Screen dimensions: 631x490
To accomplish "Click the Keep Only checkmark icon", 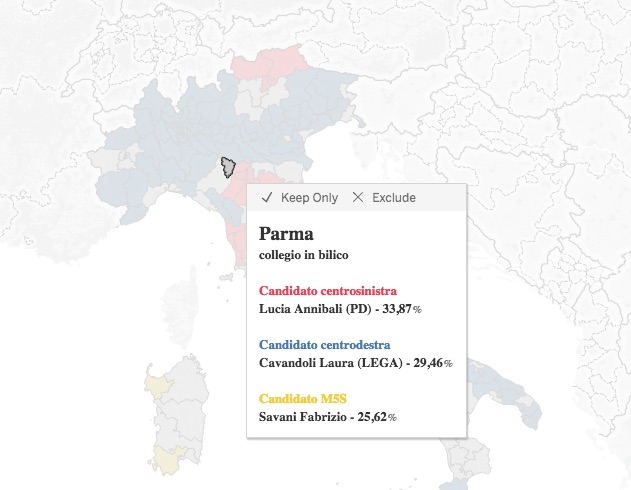I will pos(266,198).
